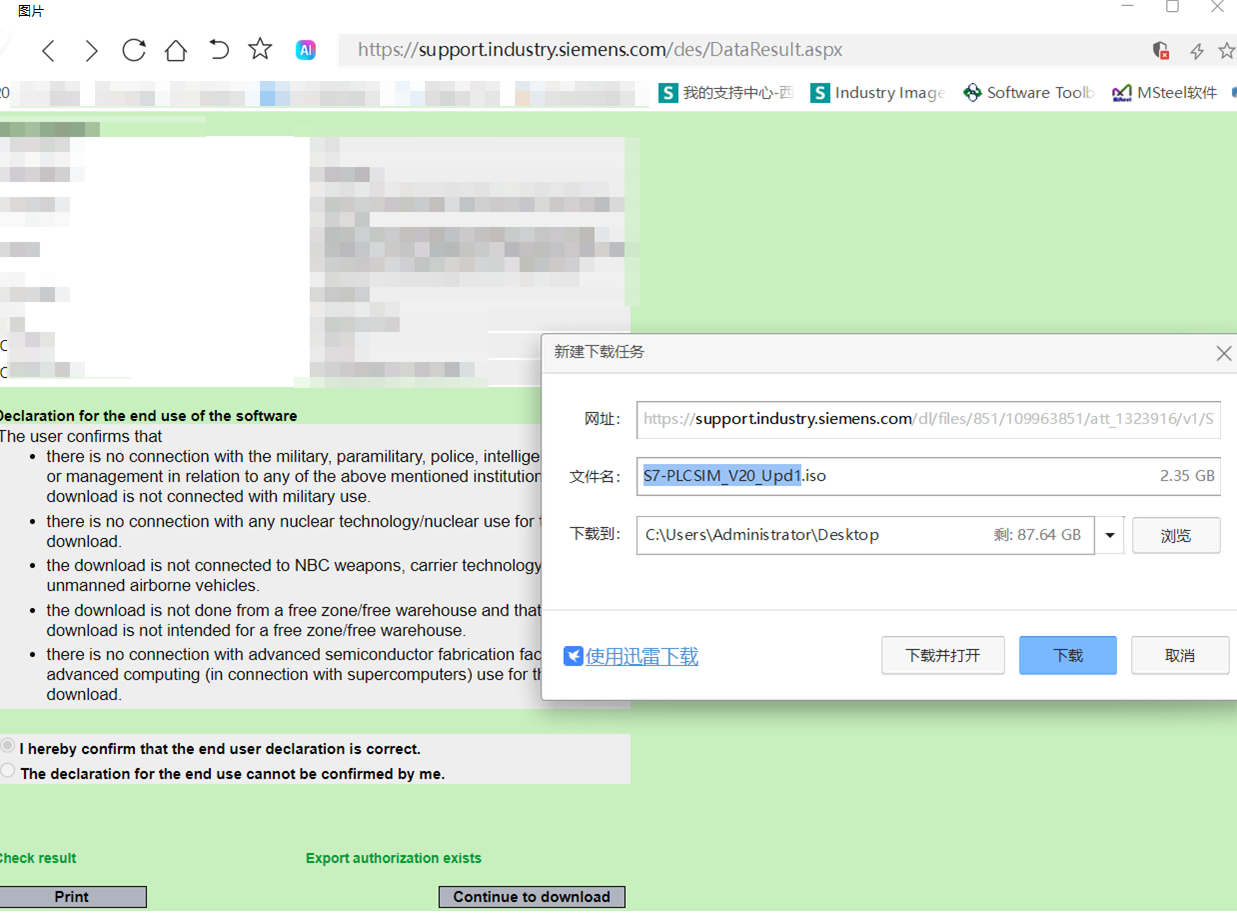Open Industry Image bookmark

click(x=877, y=93)
